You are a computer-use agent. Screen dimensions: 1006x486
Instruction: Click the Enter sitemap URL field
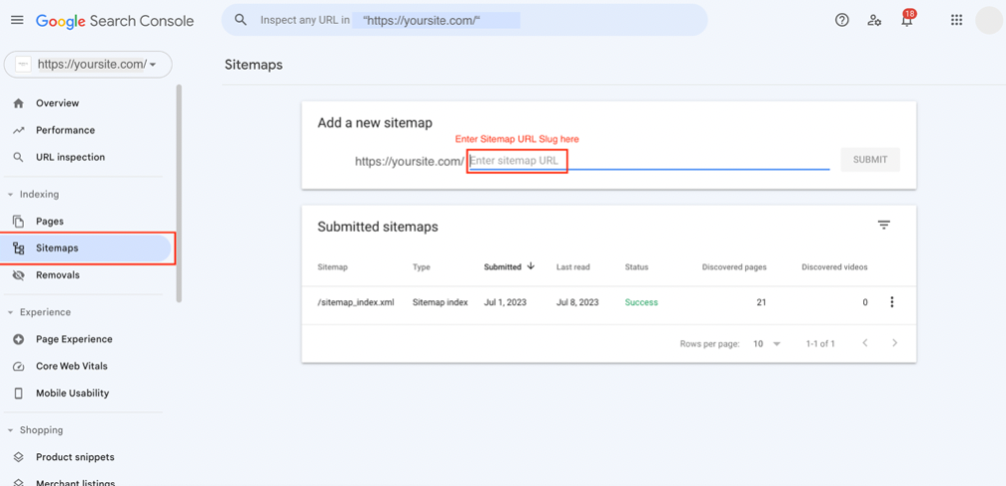648,160
